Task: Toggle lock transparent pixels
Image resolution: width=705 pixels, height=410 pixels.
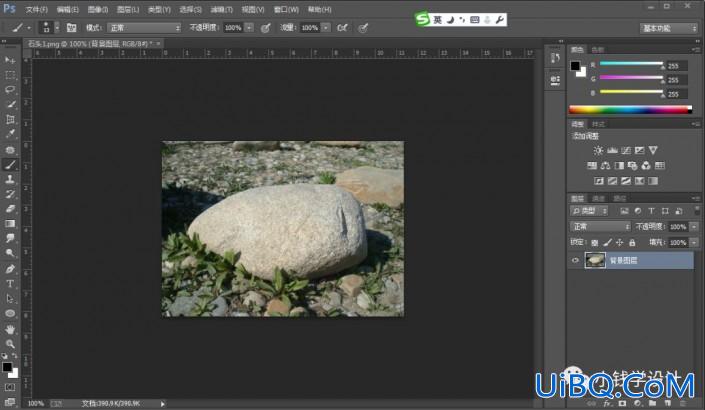Action: [x=594, y=243]
